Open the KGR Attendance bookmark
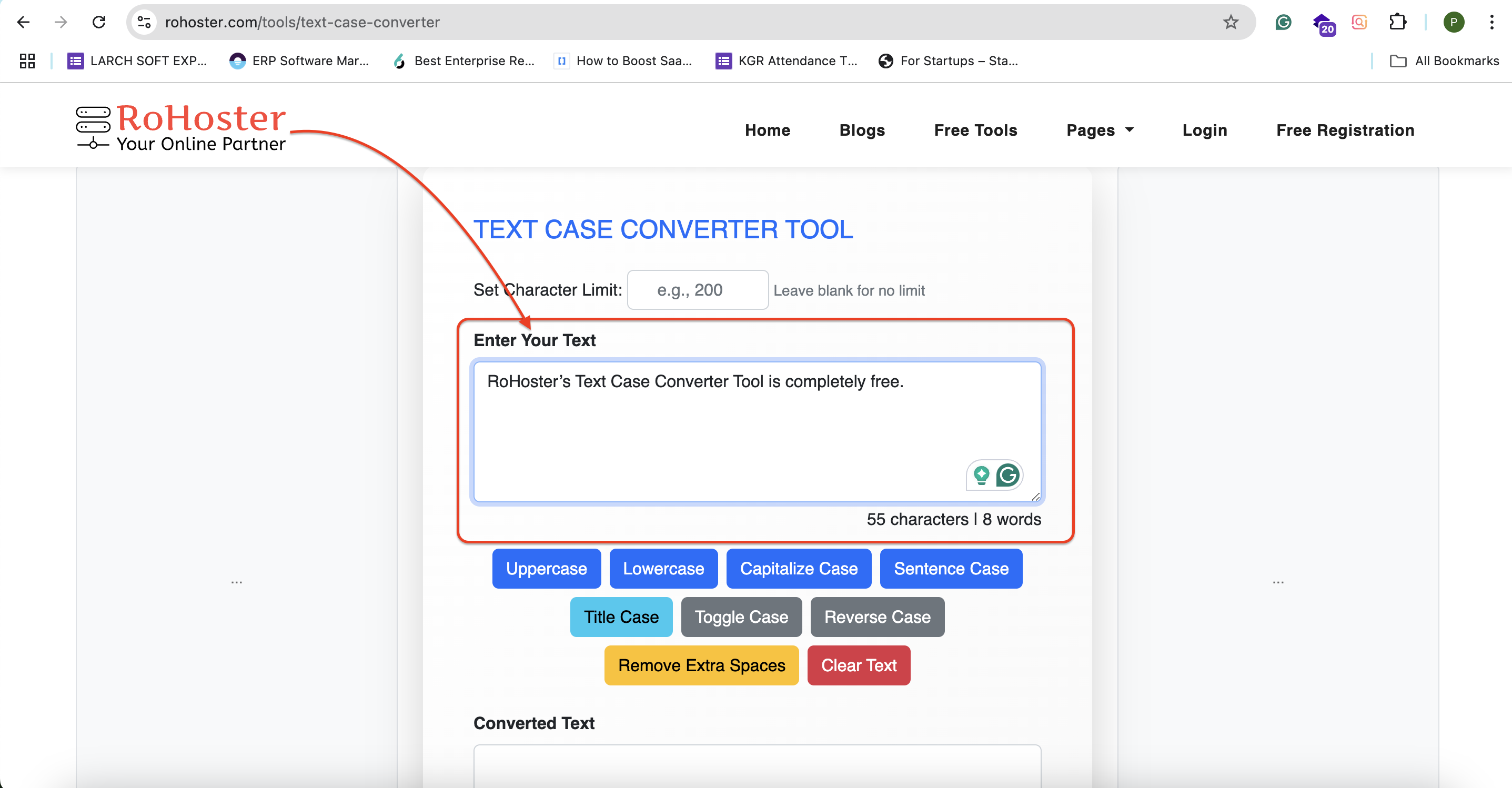Image resolution: width=1512 pixels, height=788 pixels. point(786,60)
